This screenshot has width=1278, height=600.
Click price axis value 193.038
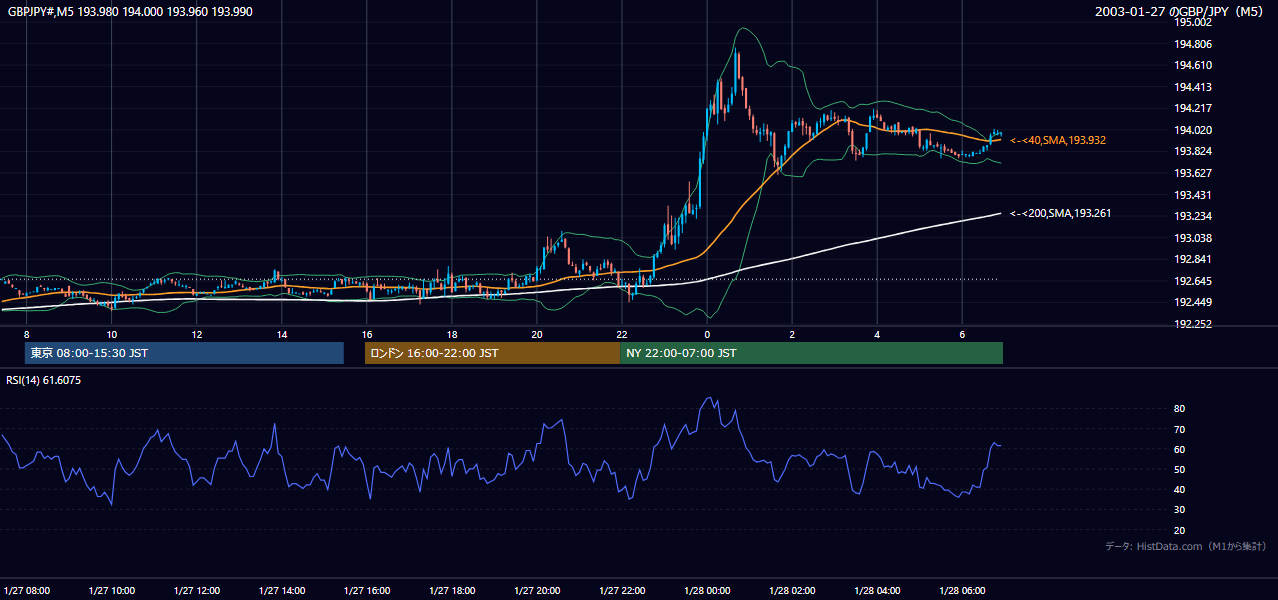click(x=1193, y=238)
